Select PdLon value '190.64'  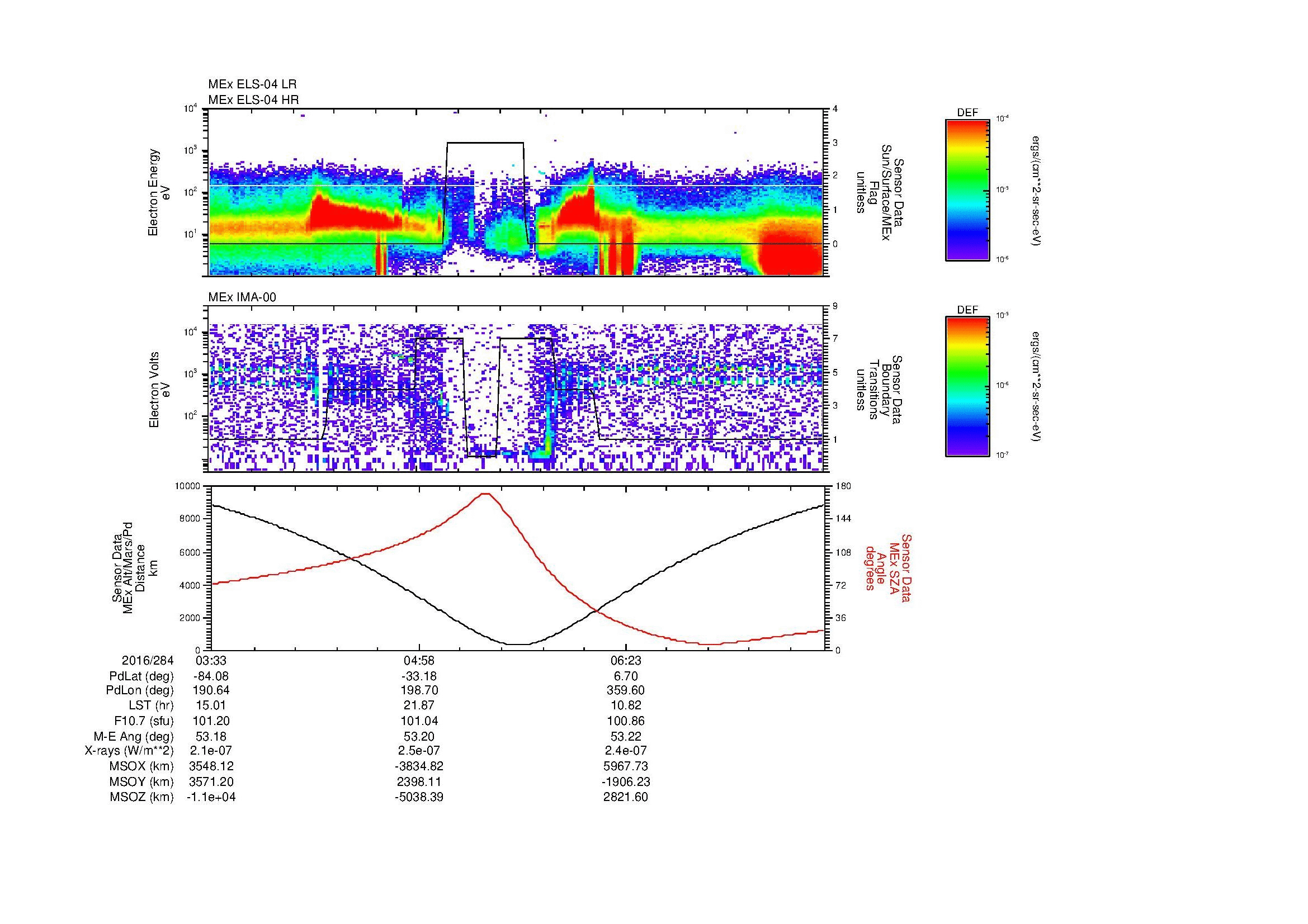click(x=211, y=690)
